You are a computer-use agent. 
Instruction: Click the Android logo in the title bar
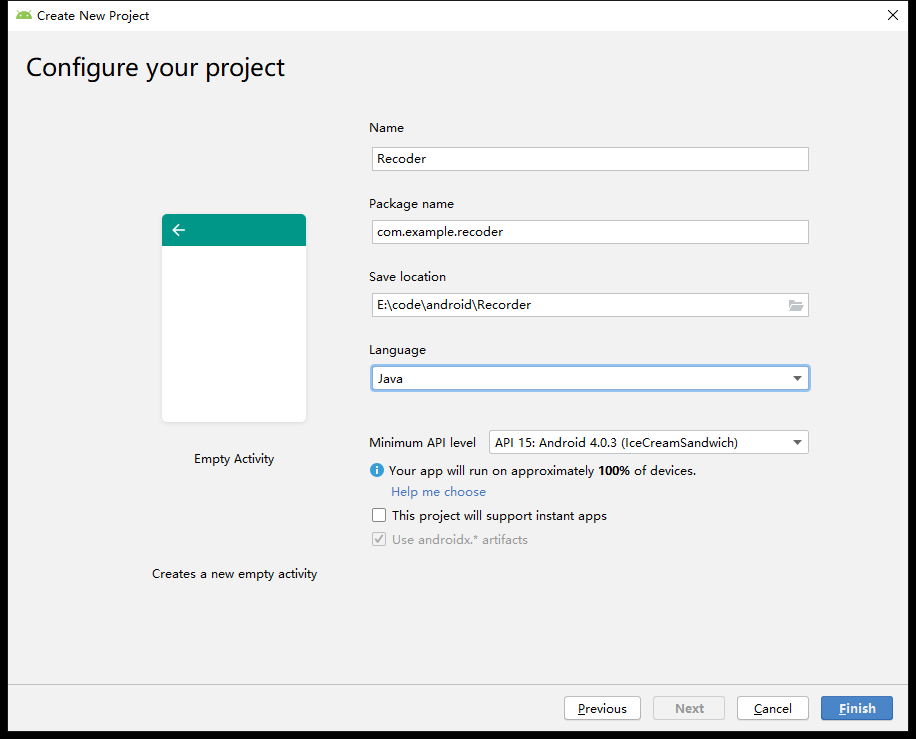(x=24, y=15)
